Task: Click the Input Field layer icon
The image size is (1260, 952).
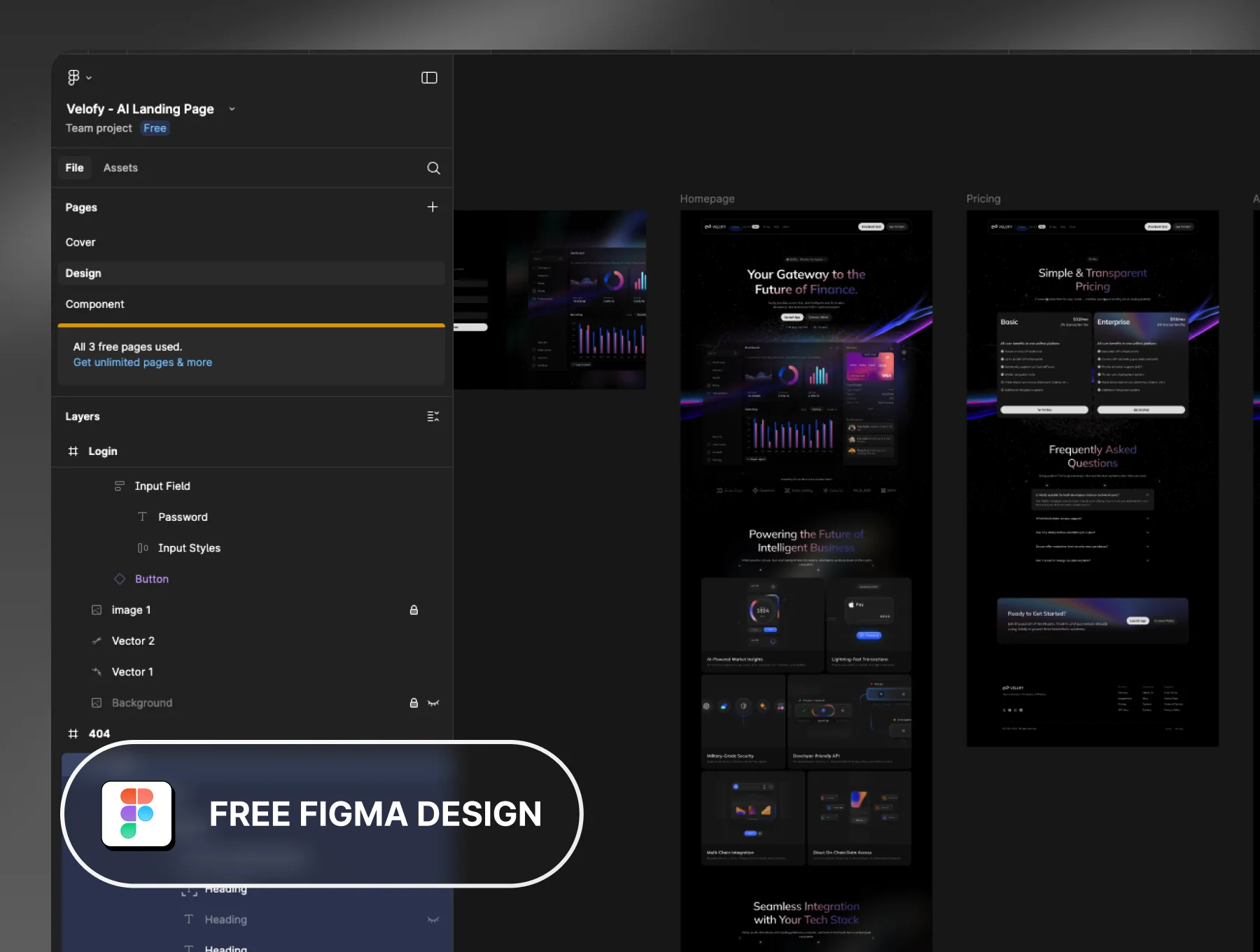Action: [x=120, y=486]
